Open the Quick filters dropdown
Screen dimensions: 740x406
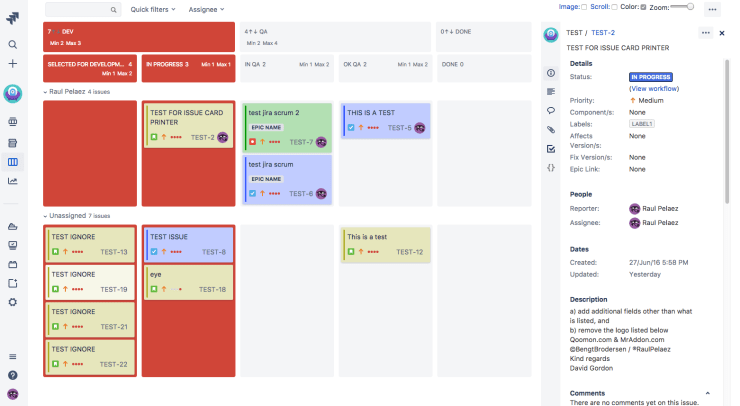[153, 9]
